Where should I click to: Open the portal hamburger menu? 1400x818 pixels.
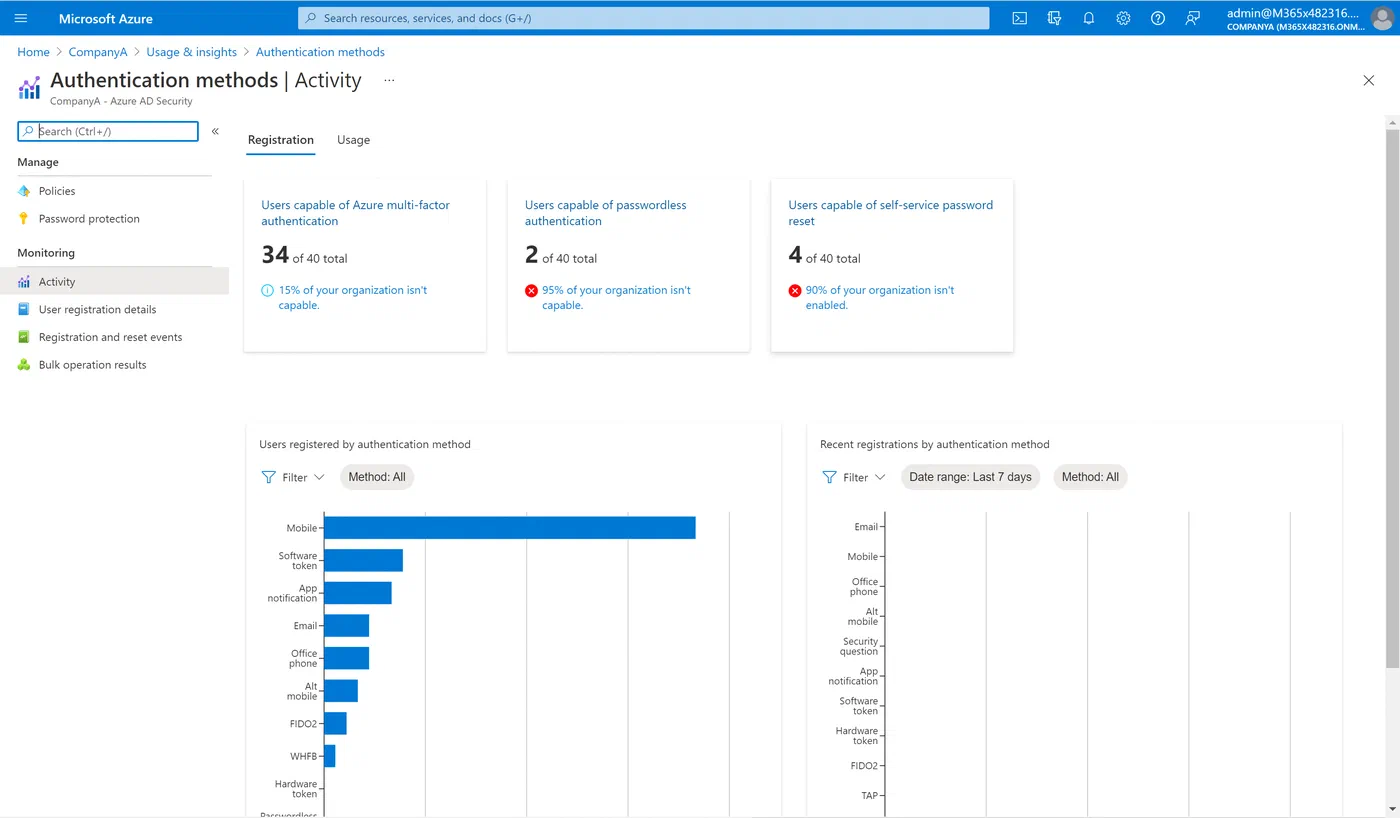click(x=21, y=18)
